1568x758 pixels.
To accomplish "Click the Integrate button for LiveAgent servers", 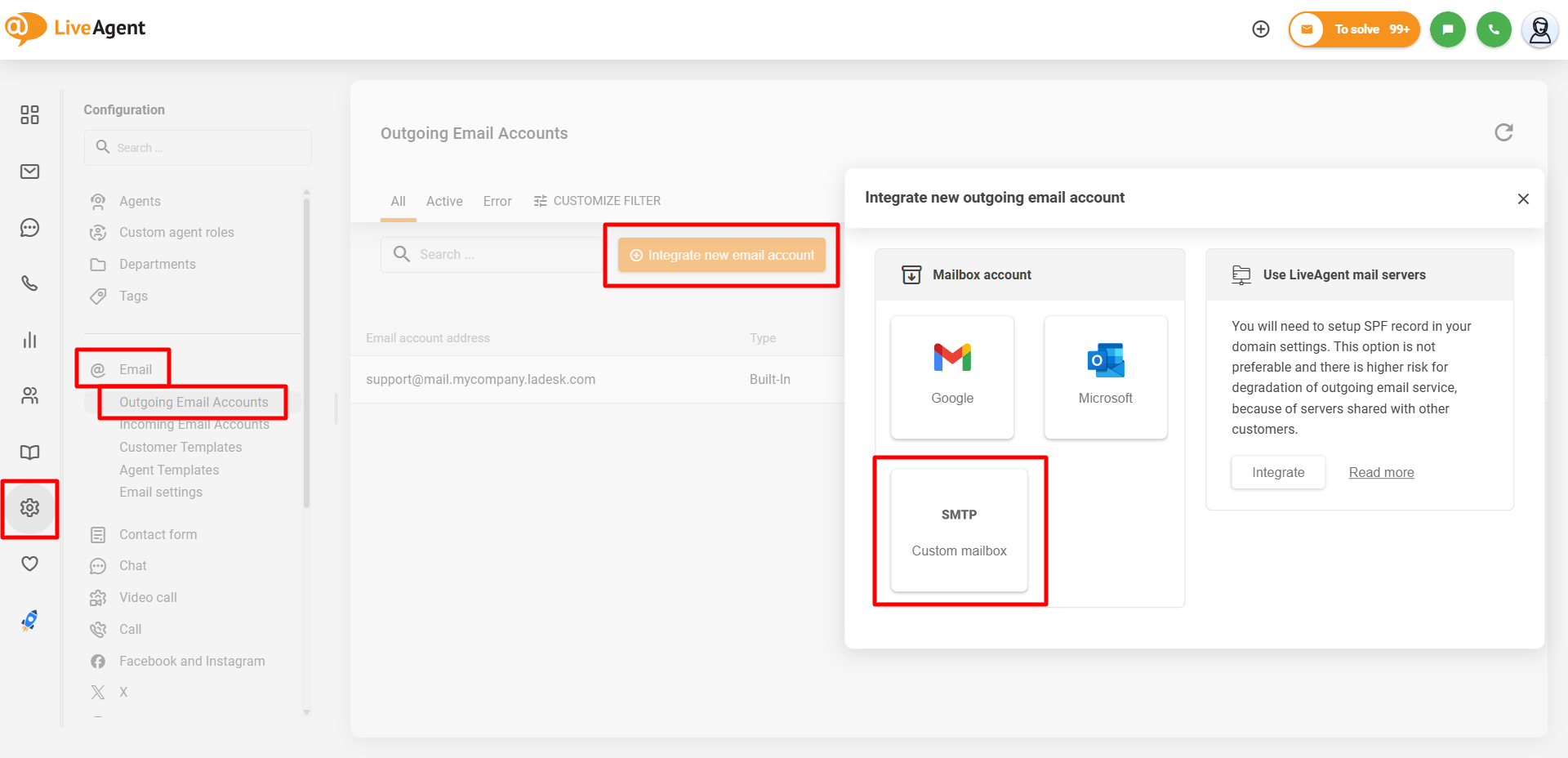I will pyautogui.click(x=1278, y=472).
